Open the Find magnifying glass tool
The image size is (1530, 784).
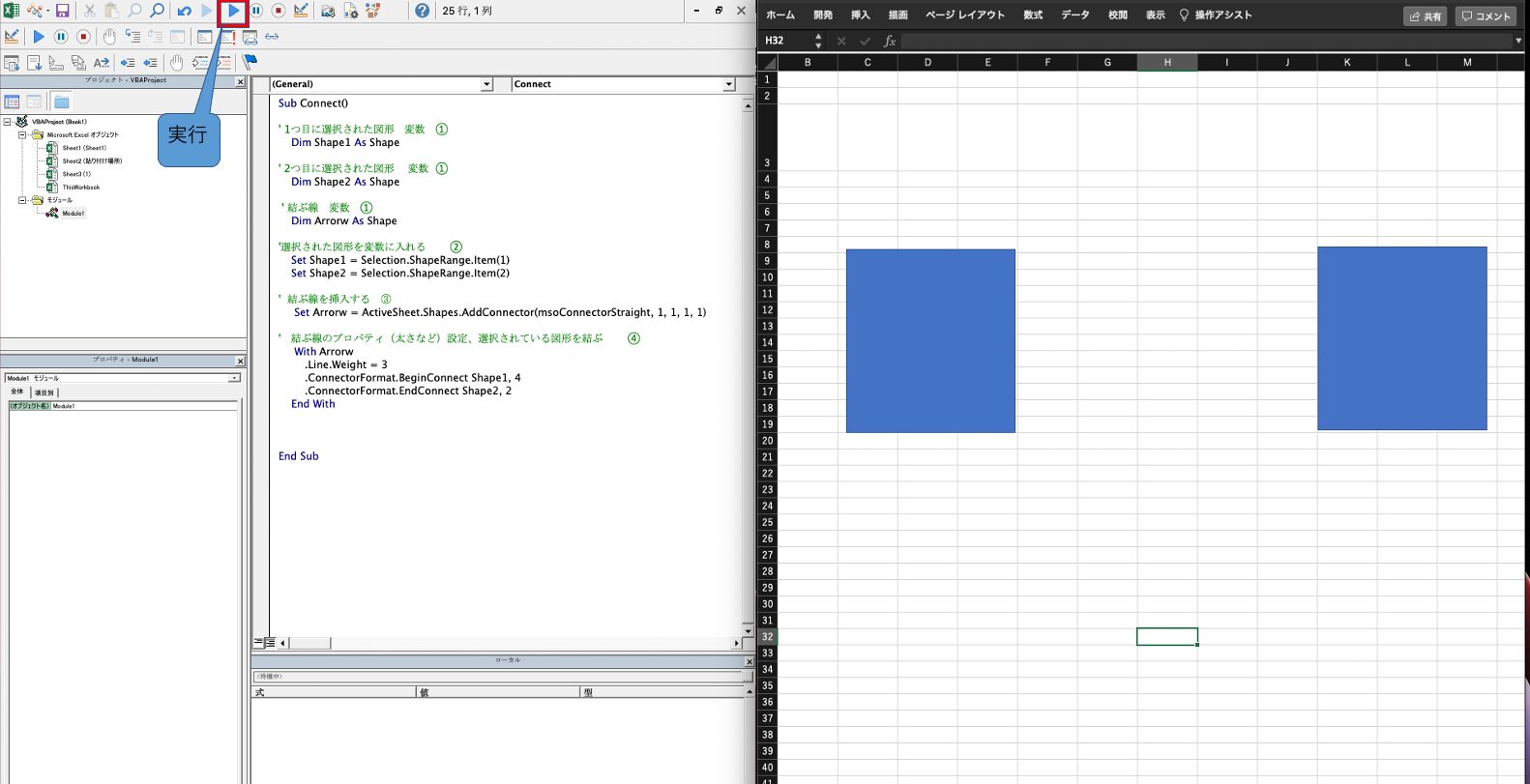tap(157, 12)
